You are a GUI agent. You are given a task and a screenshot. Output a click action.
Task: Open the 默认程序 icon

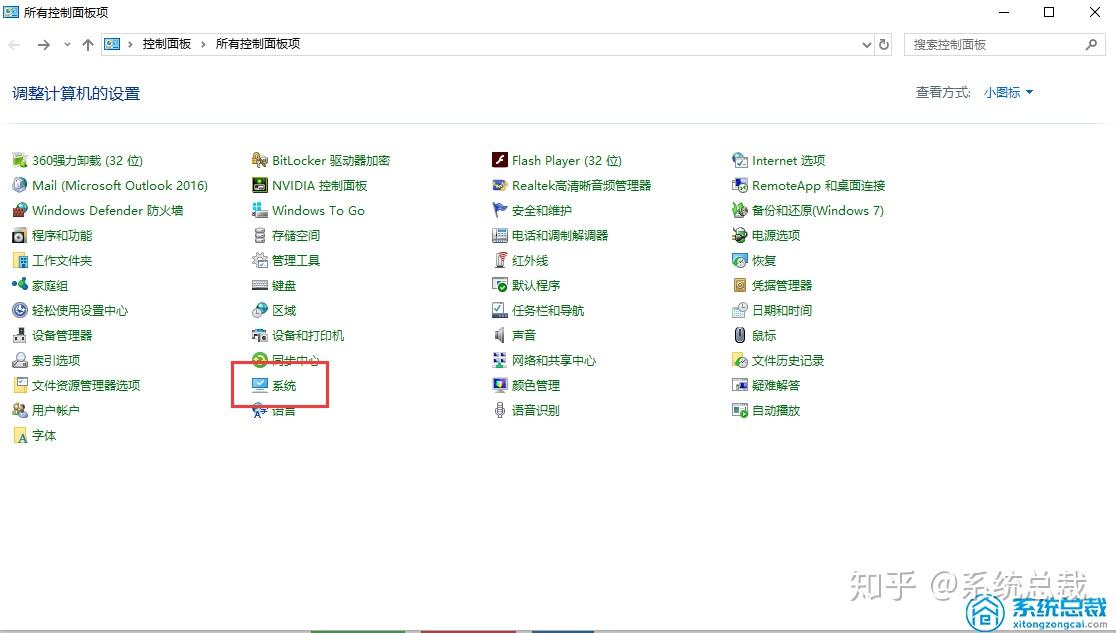click(x=500, y=285)
